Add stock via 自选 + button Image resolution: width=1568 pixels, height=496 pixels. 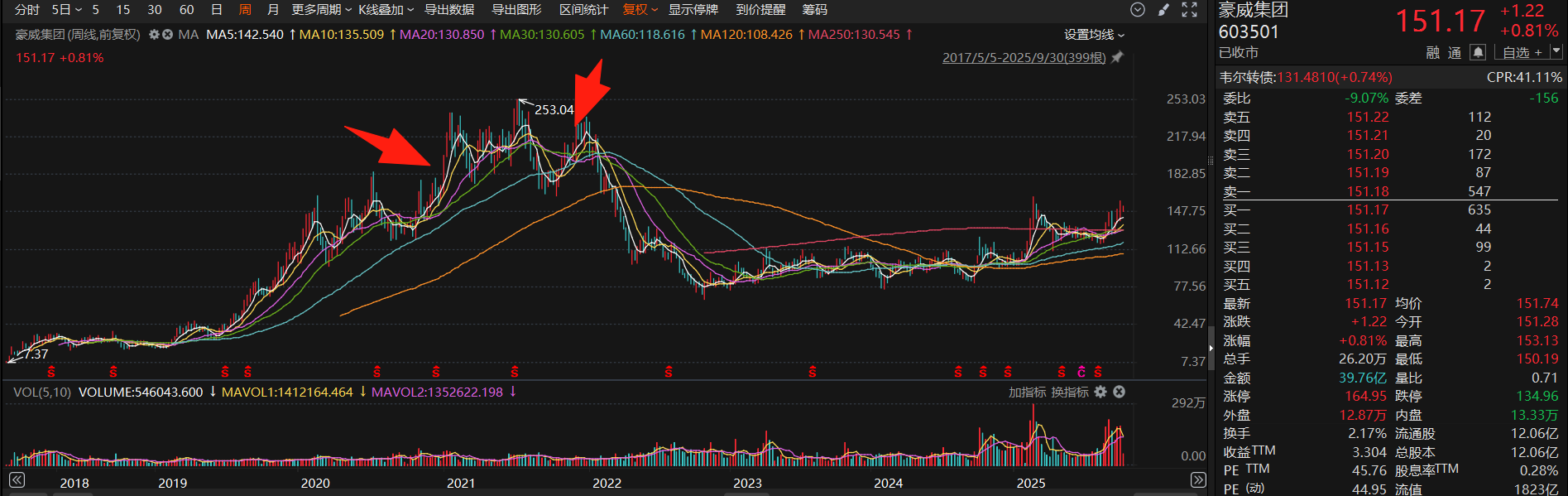pyautogui.click(x=1522, y=52)
